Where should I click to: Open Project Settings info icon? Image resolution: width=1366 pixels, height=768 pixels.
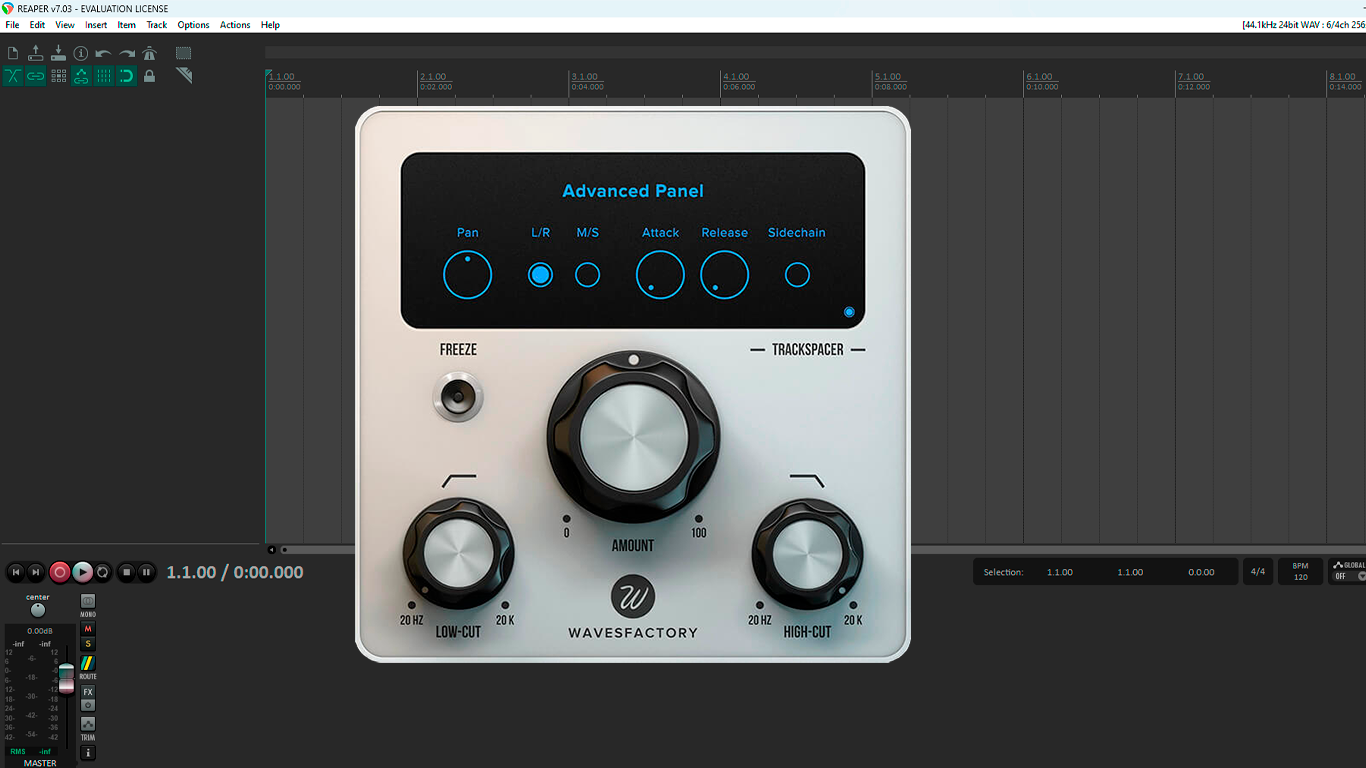(81, 53)
